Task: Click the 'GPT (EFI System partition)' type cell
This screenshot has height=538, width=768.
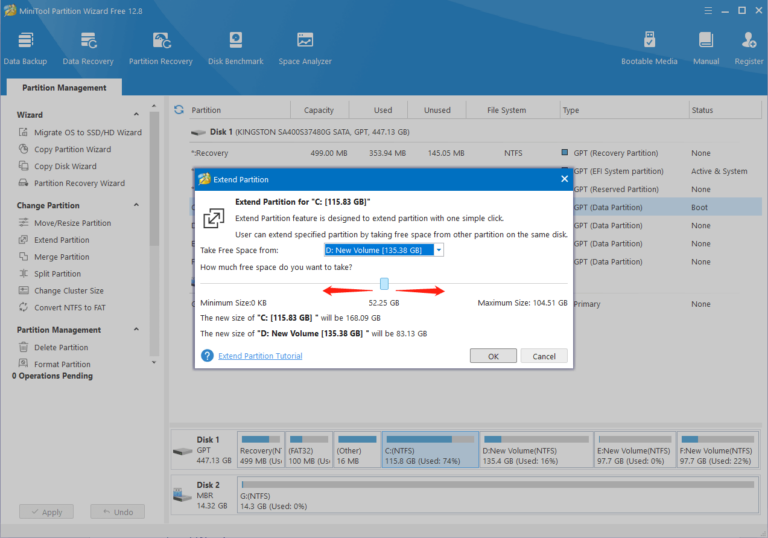Action: (618, 171)
